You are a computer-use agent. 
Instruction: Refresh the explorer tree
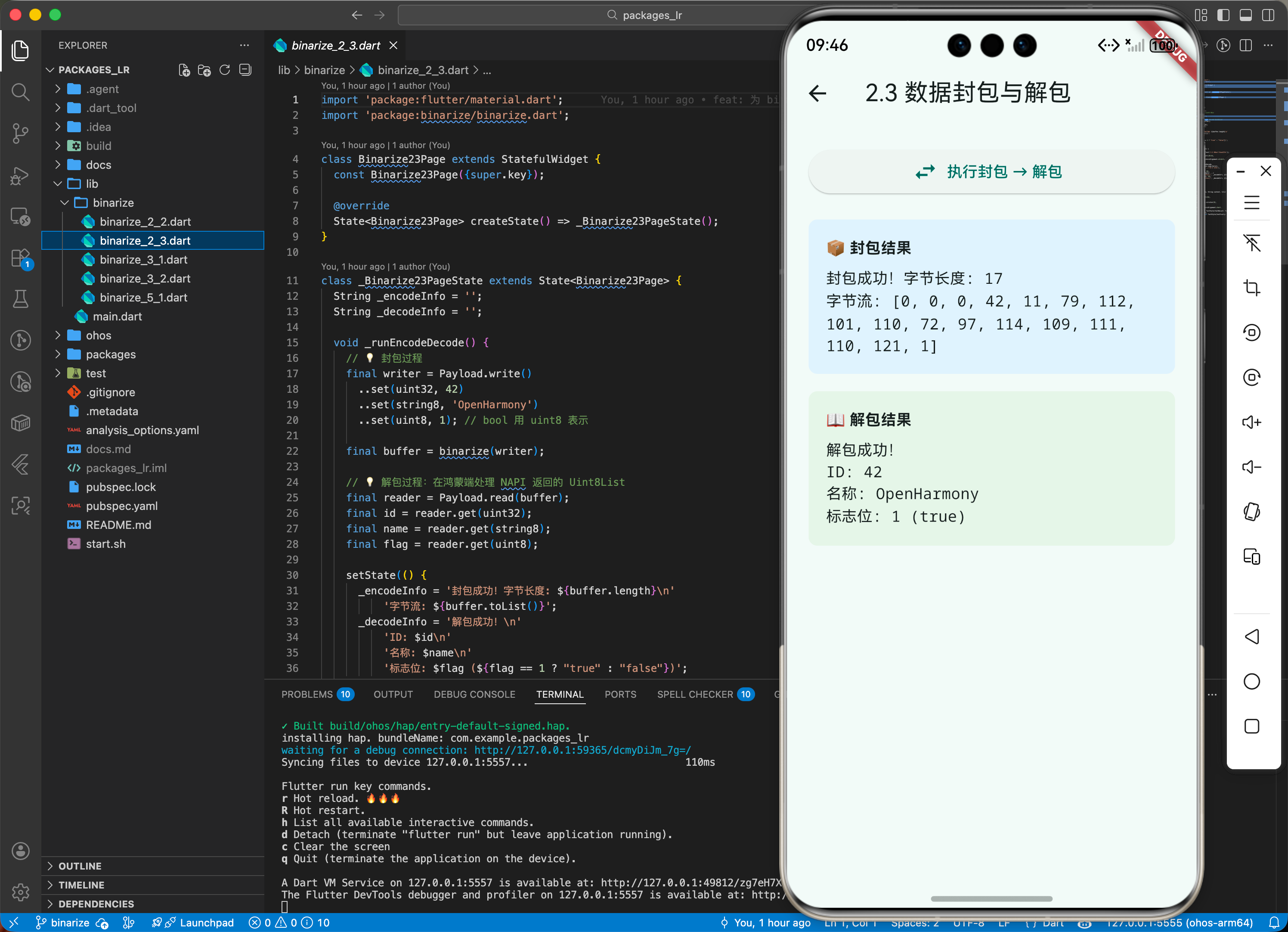[225, 70]
